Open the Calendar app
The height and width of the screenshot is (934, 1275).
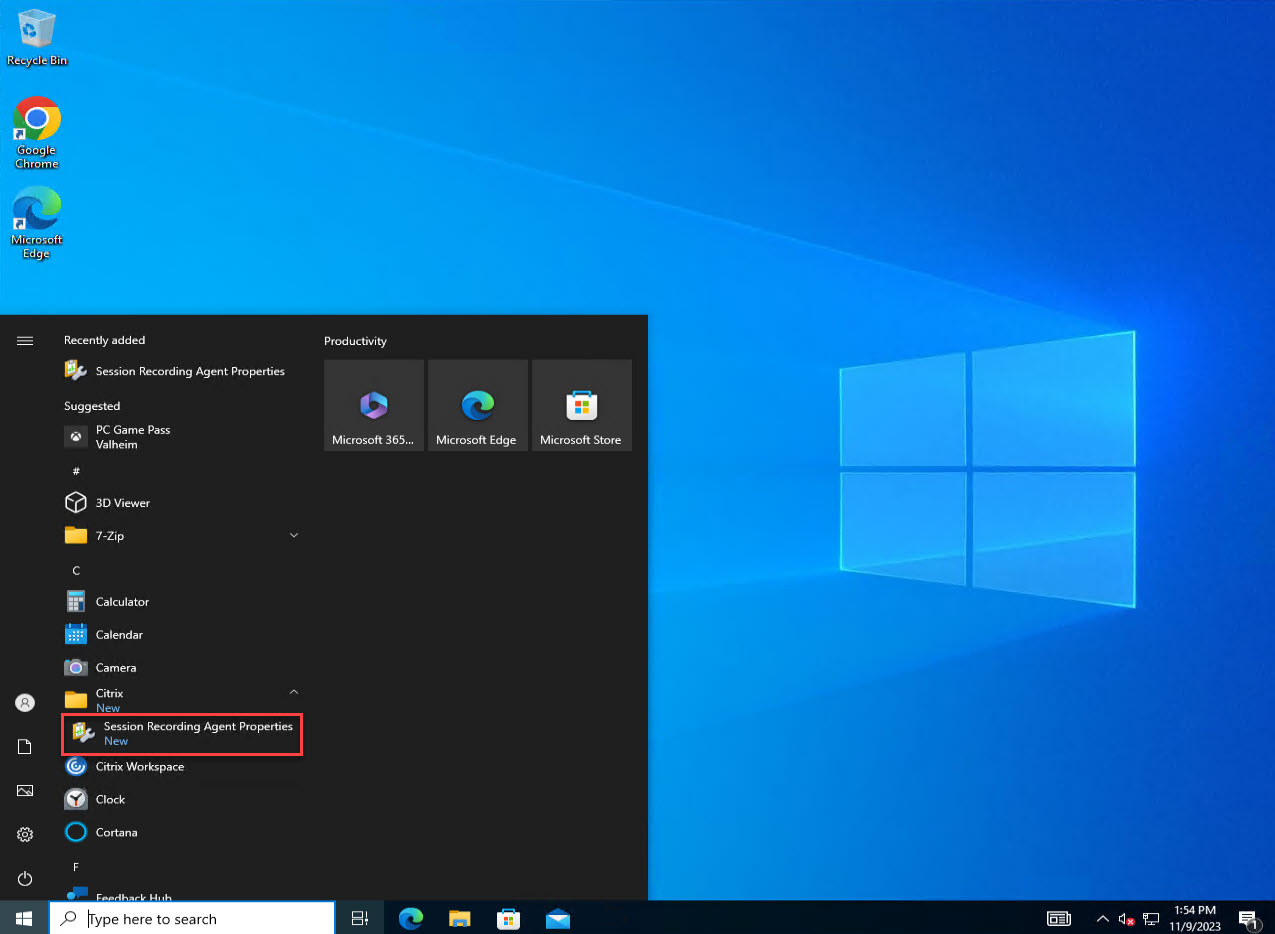[x=119, y=634]
